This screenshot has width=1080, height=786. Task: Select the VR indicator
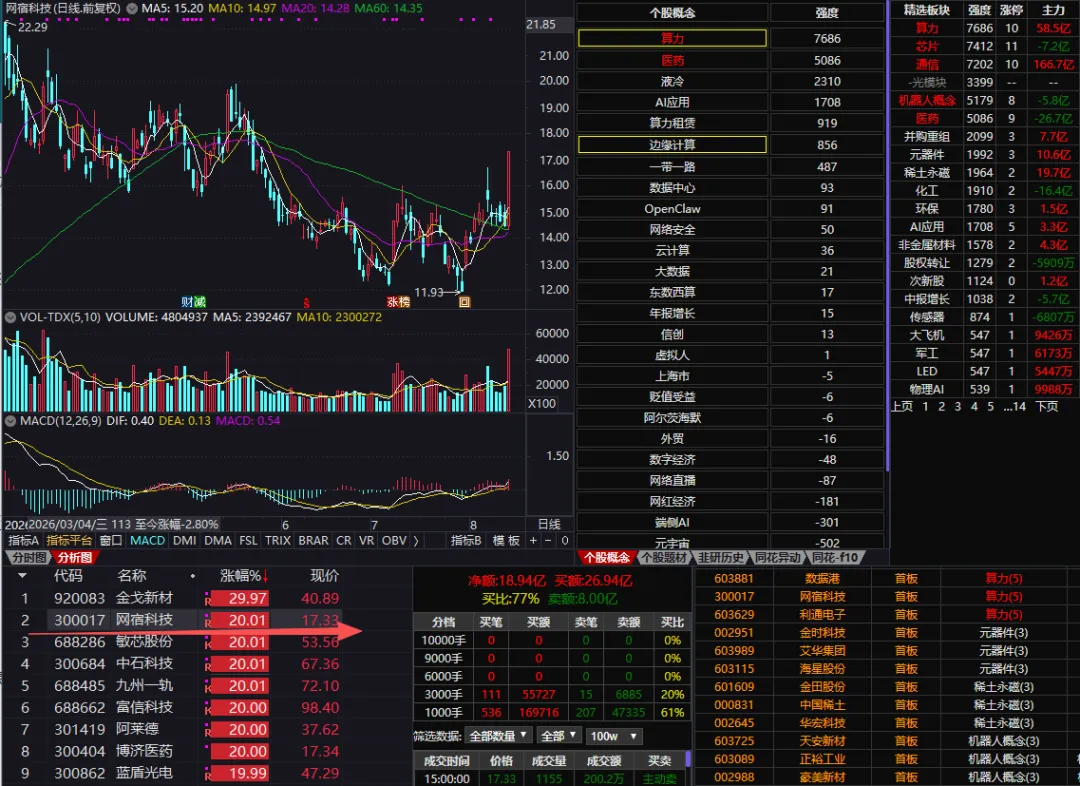coord(366,541)
